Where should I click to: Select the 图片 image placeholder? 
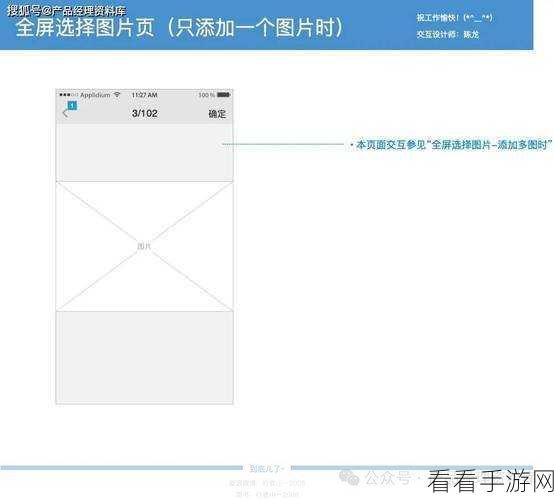click(145, 246)
